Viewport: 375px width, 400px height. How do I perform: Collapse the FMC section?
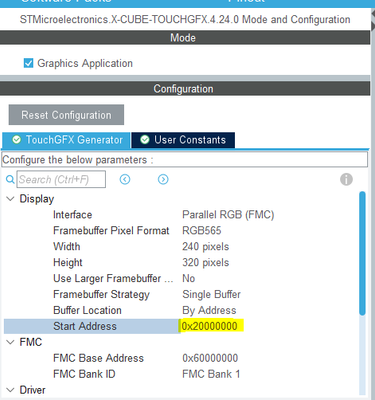pyautogui.click(x=10, y=342)
